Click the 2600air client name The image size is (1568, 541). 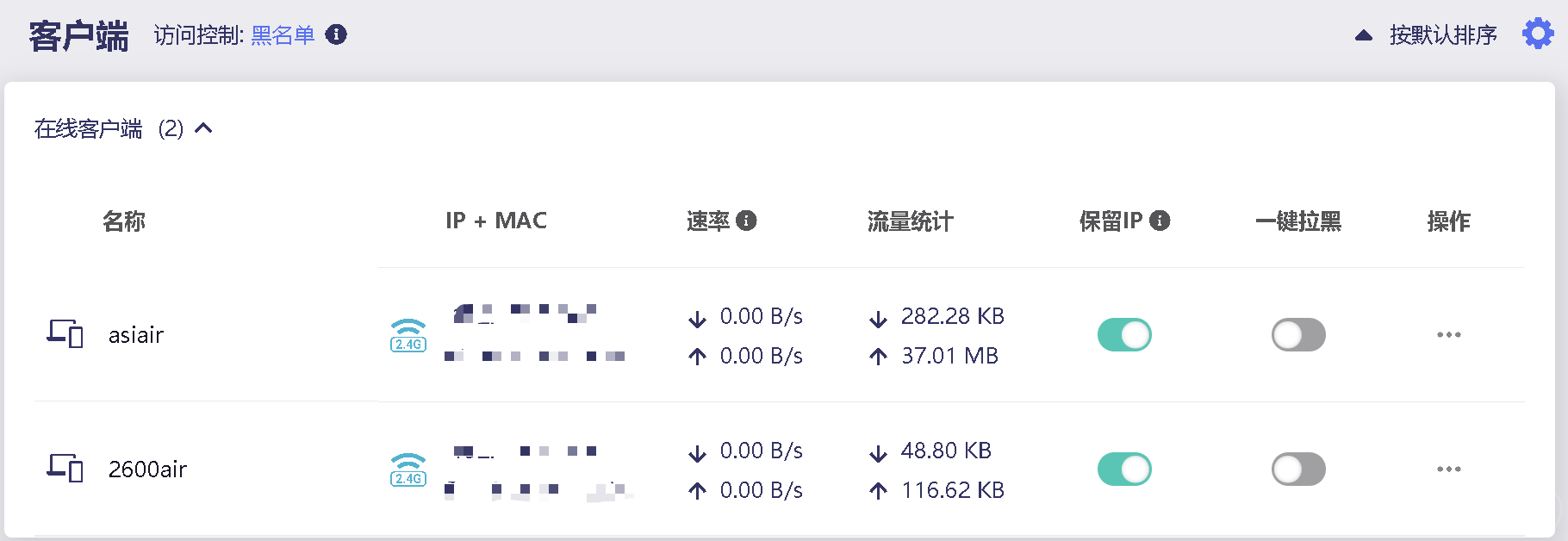pyautogui.click(x=147, y=469)
